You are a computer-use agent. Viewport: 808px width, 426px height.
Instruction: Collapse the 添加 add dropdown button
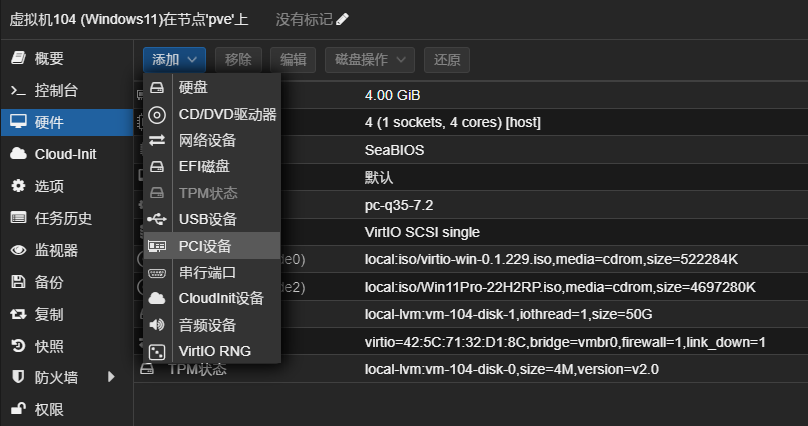click(x=174, y=60)
